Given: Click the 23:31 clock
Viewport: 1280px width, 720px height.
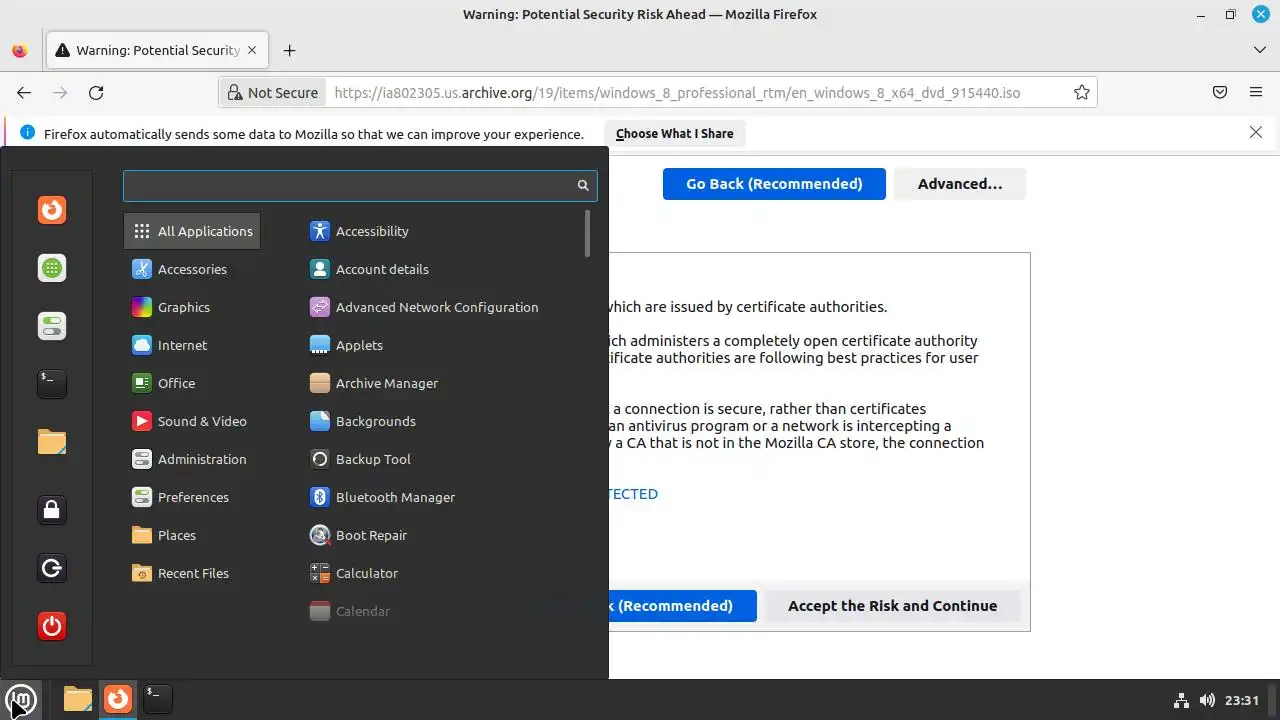Looking at the screenshot, I should 1242,700.
